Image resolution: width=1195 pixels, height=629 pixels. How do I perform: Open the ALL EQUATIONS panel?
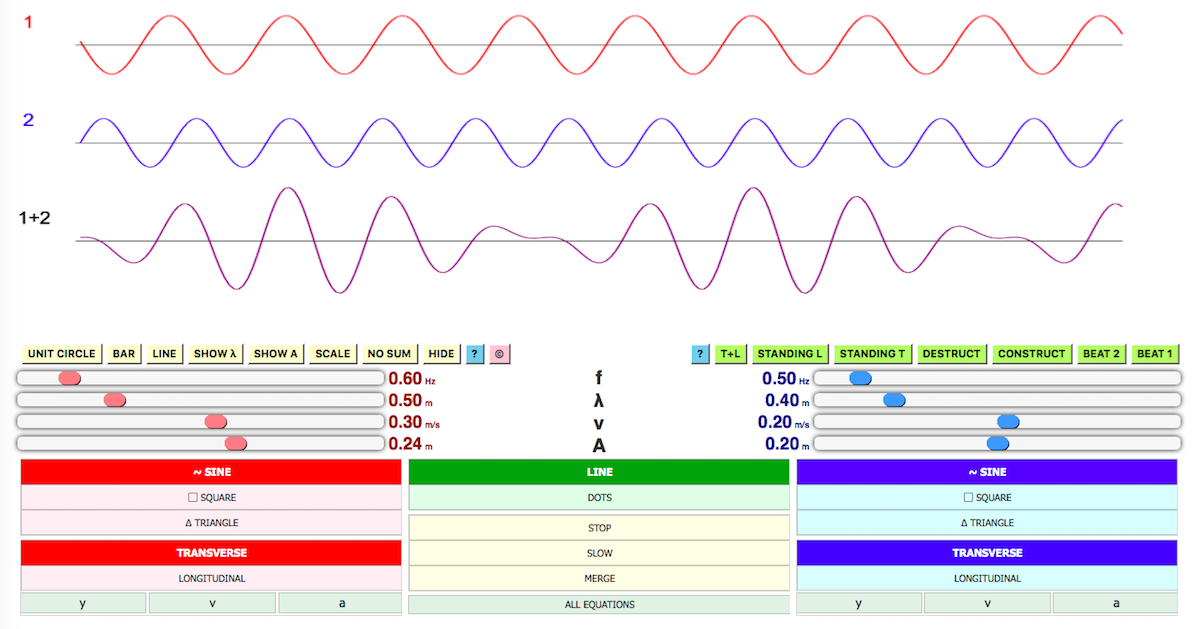coord(599,604)
